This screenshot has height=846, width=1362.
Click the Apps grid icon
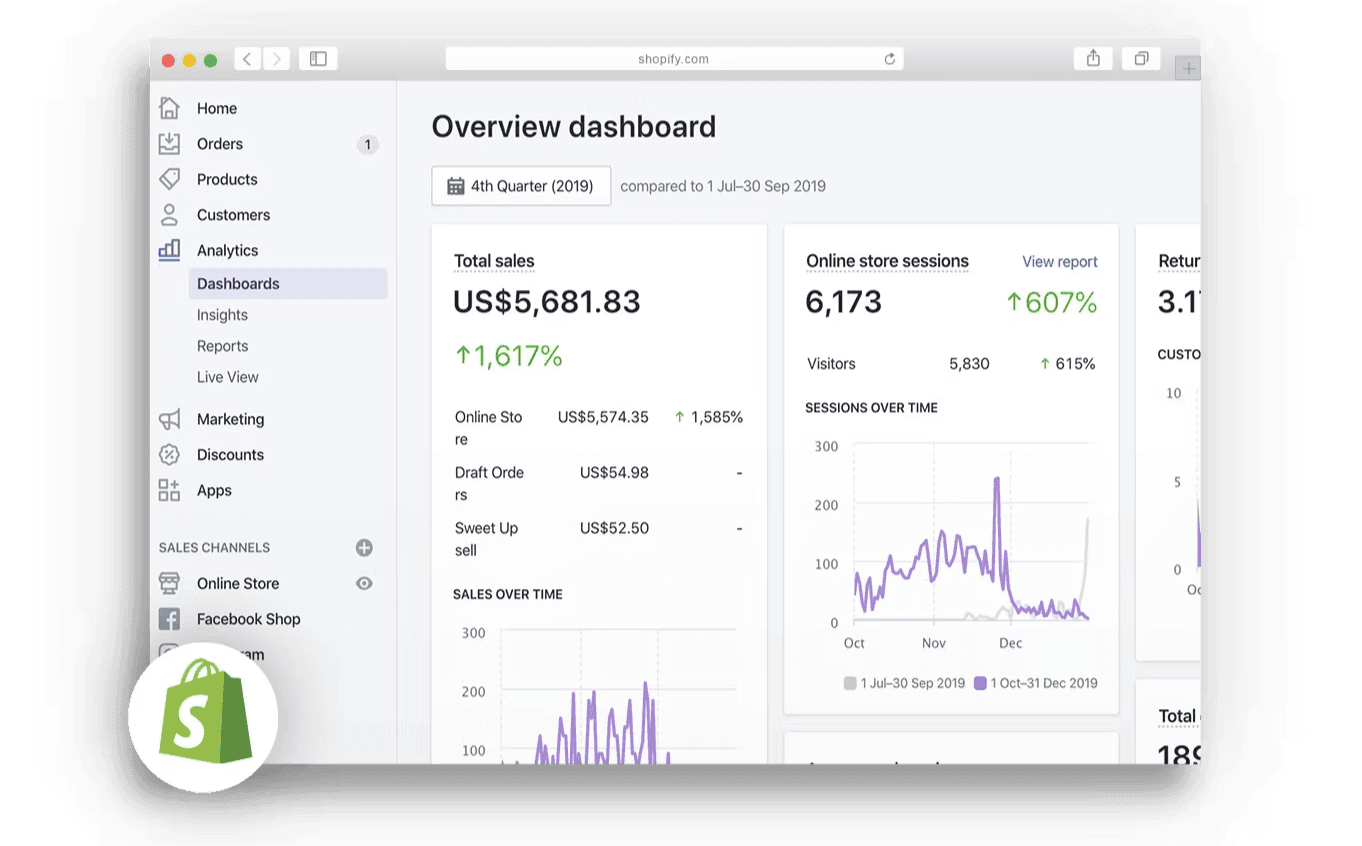point(169,490)
